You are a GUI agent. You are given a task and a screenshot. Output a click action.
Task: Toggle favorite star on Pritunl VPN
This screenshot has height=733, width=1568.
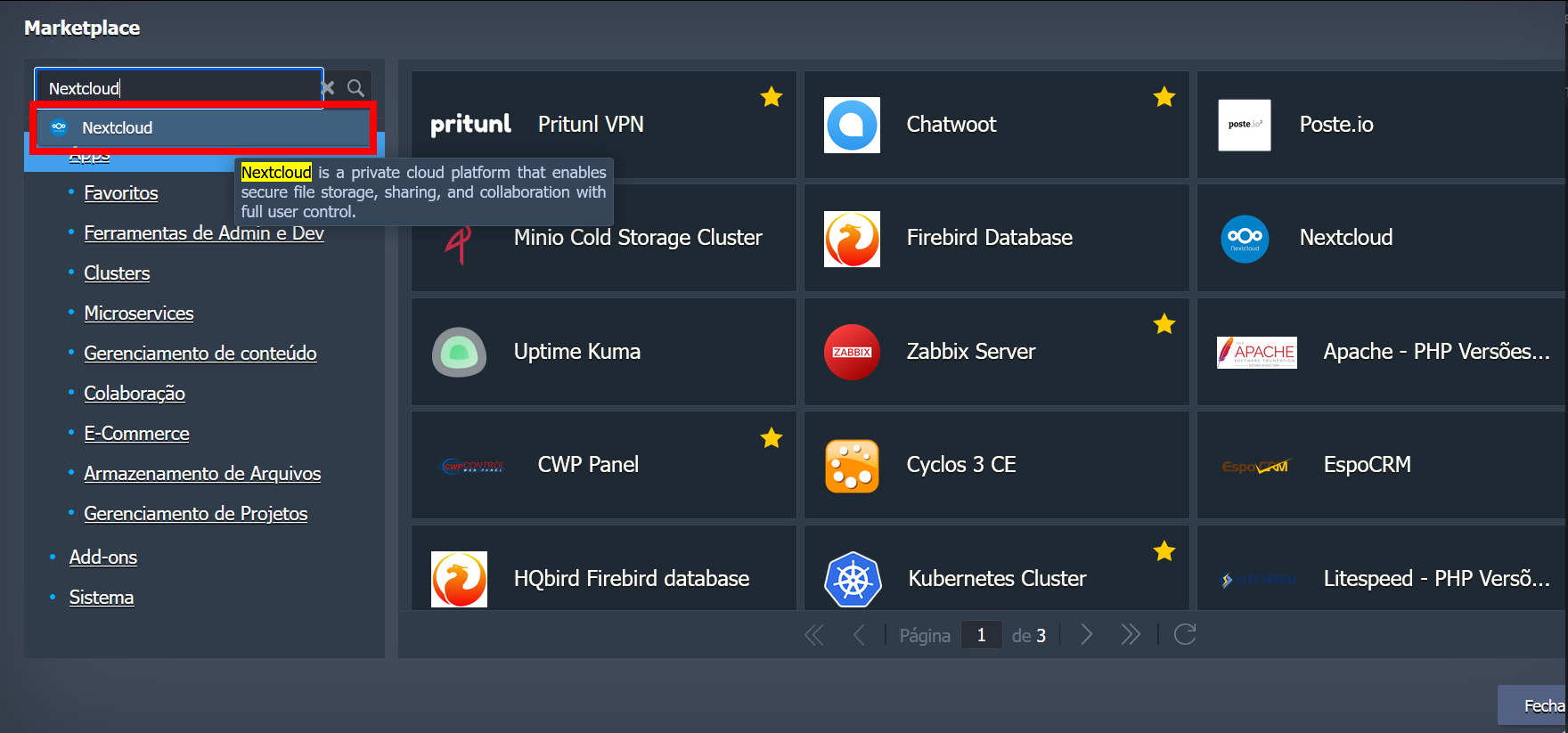pyautogui.click(x=772, y=96)
